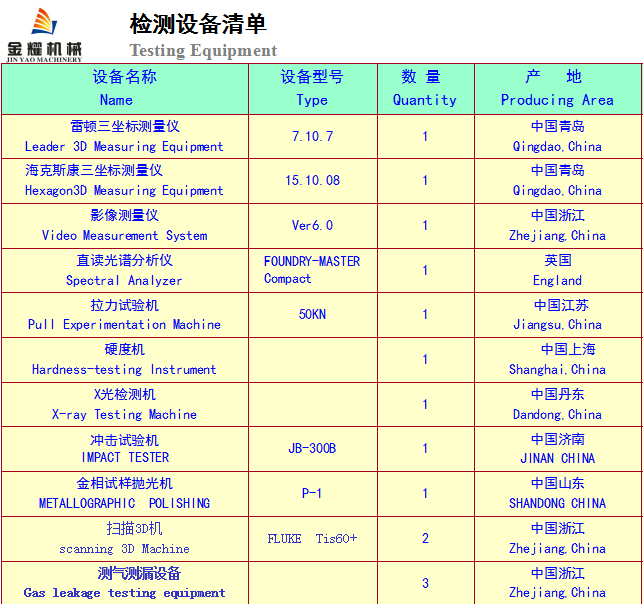Click the 'FLUKE Tis60+' type cell

pos(312,538)
